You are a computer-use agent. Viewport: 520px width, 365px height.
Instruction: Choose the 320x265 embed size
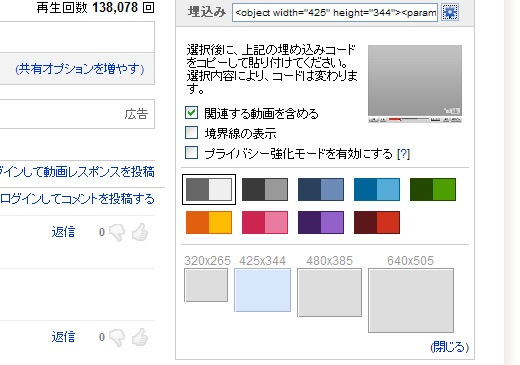coord(206,285)
